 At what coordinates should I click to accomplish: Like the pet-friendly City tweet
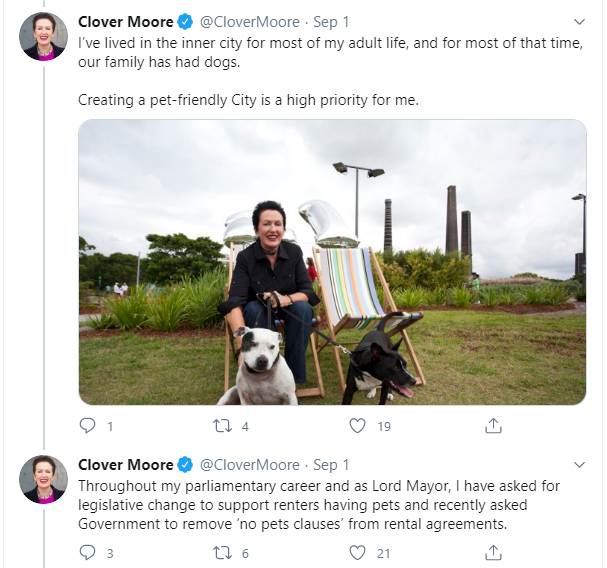pyautogui.click(x=357, y=426)
